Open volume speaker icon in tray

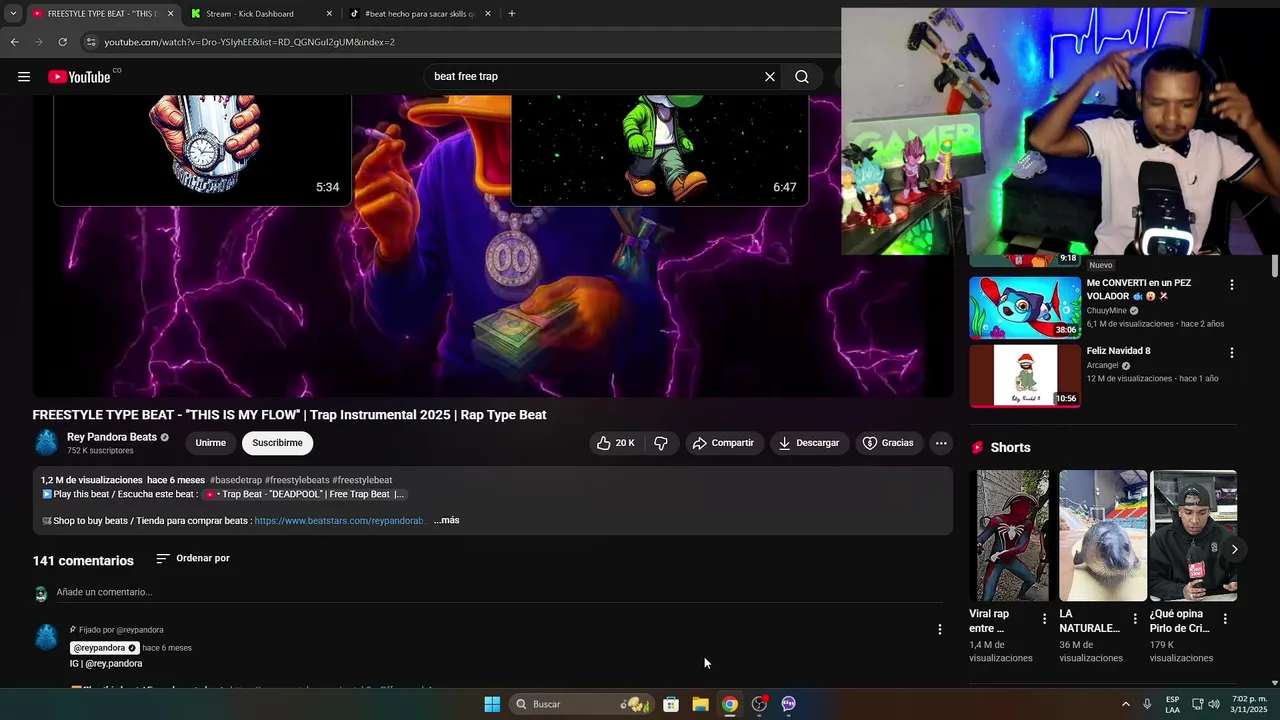1214,704
